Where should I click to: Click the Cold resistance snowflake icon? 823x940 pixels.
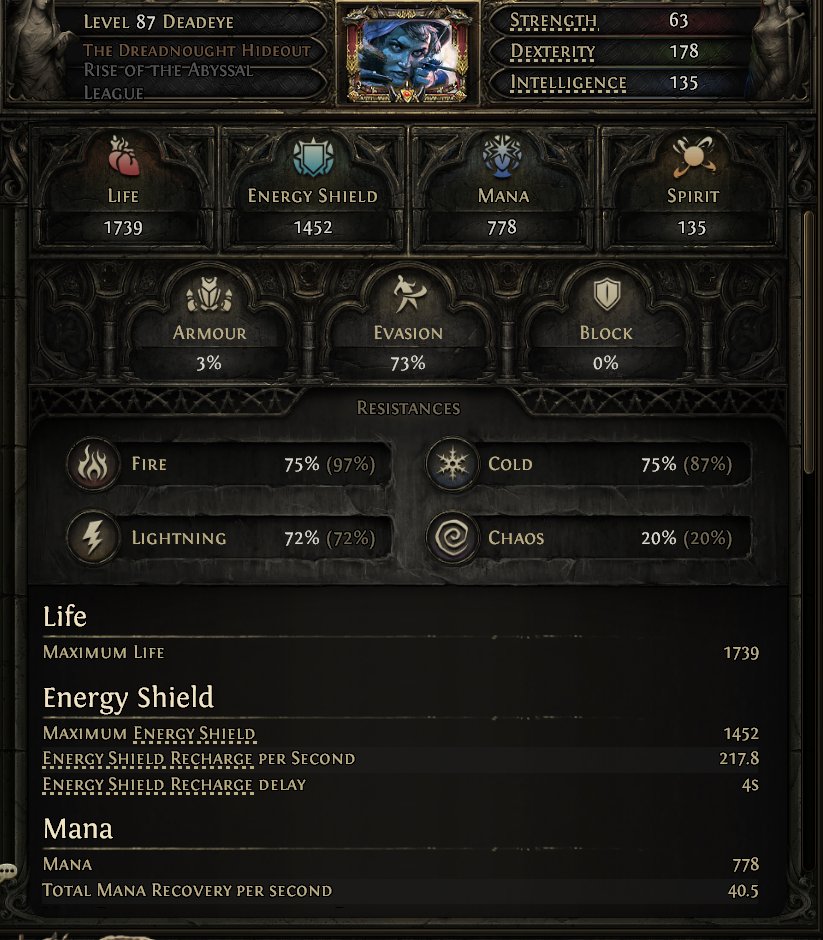pos(450,465)
